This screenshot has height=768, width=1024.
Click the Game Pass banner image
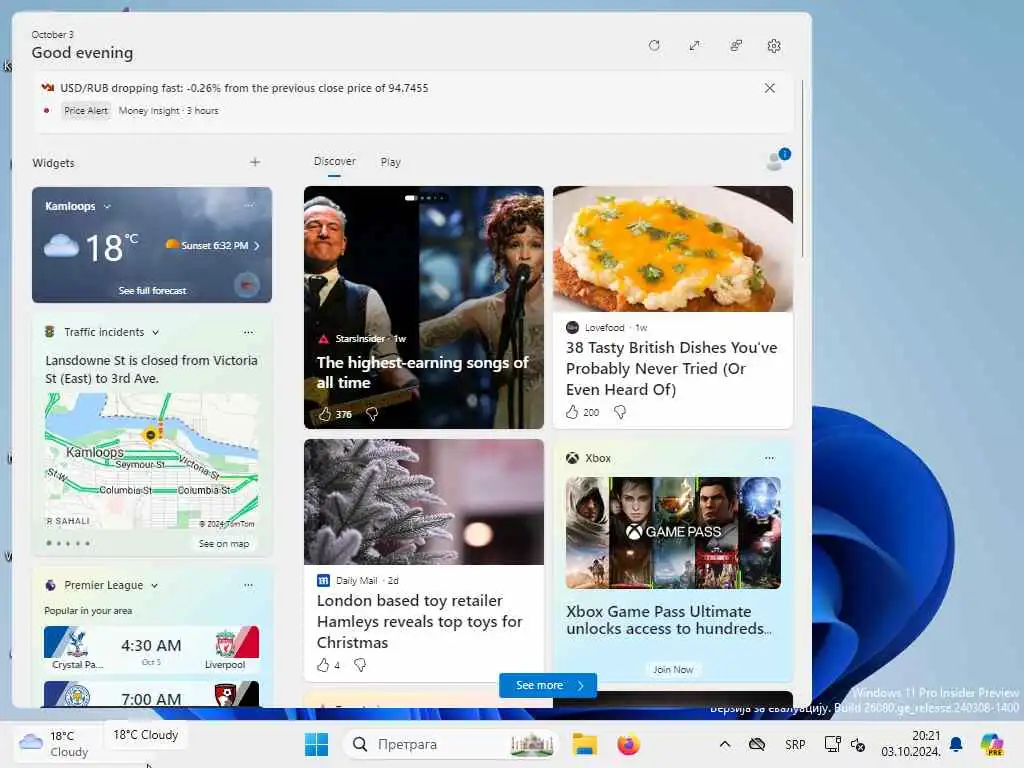click(673, 533)
